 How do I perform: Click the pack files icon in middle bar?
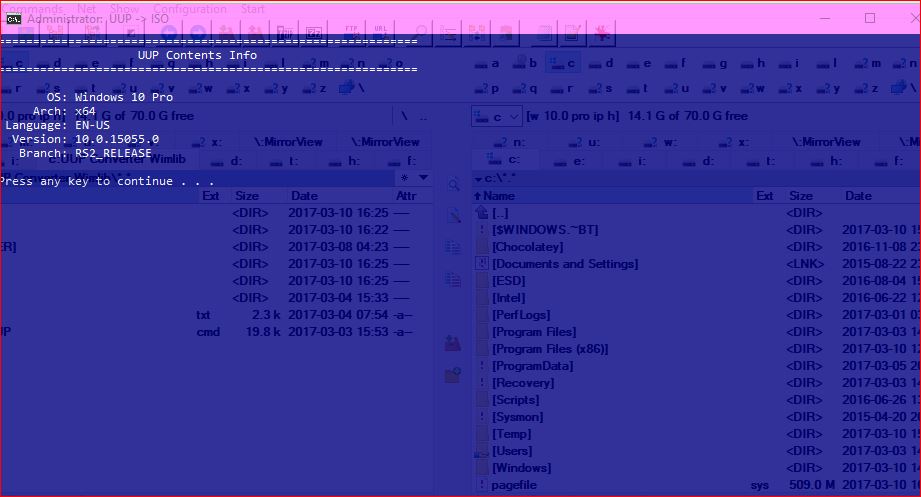pos(453,343)
